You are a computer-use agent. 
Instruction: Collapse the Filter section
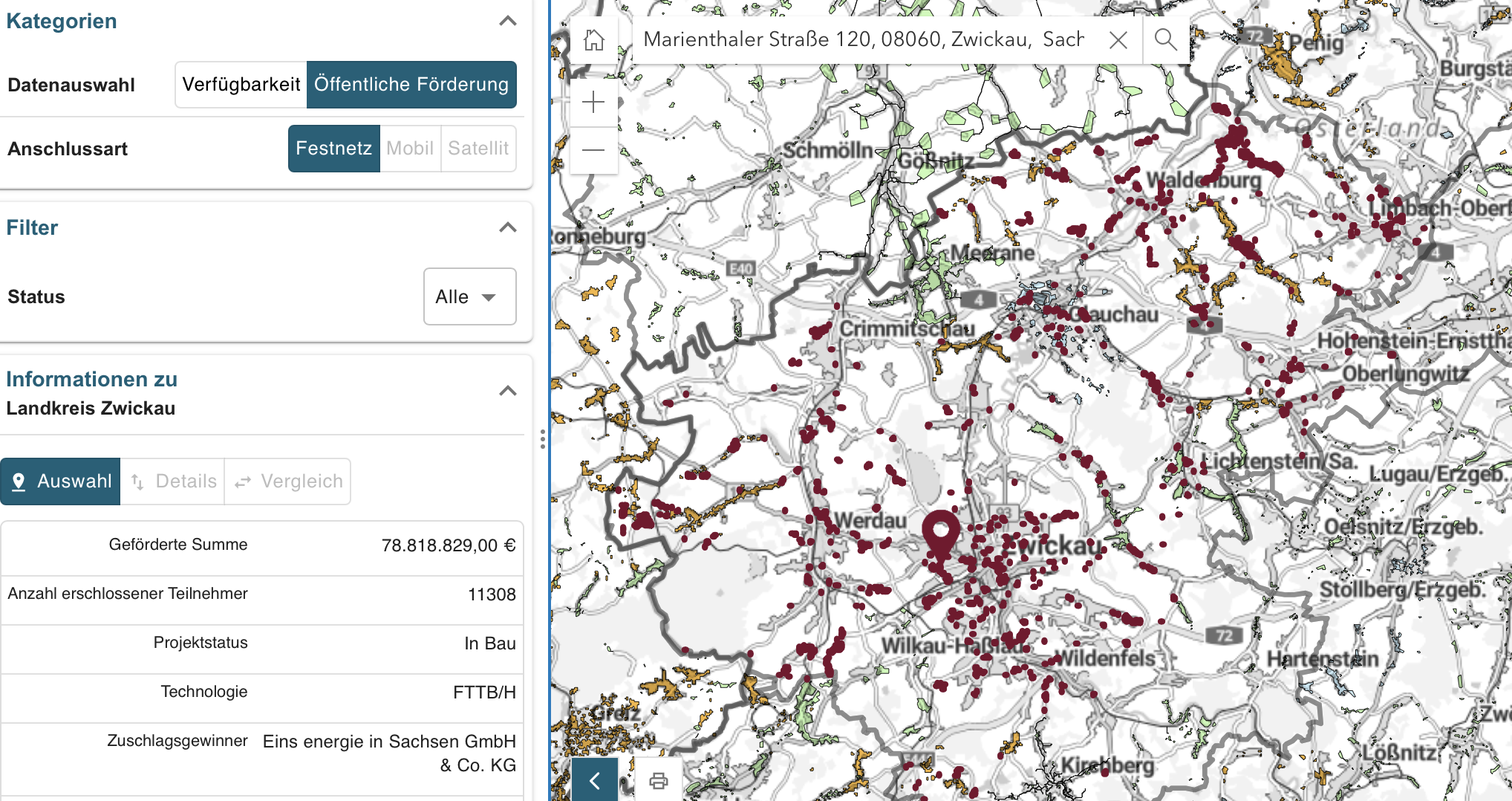(x=508, y=227)
